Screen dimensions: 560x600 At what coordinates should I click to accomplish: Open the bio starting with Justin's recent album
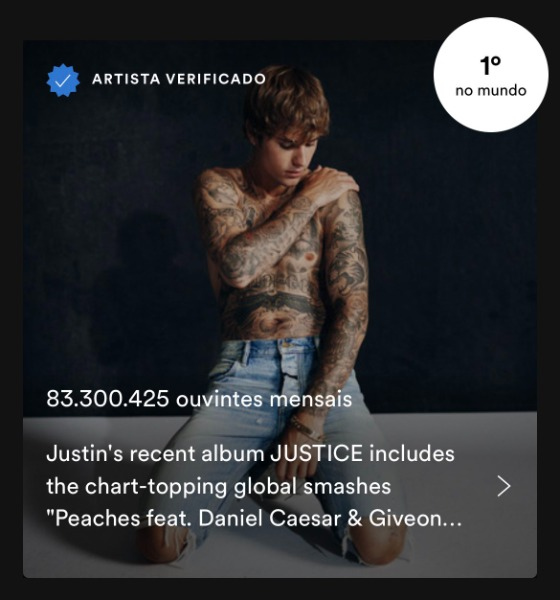click(x=254, y=486)
